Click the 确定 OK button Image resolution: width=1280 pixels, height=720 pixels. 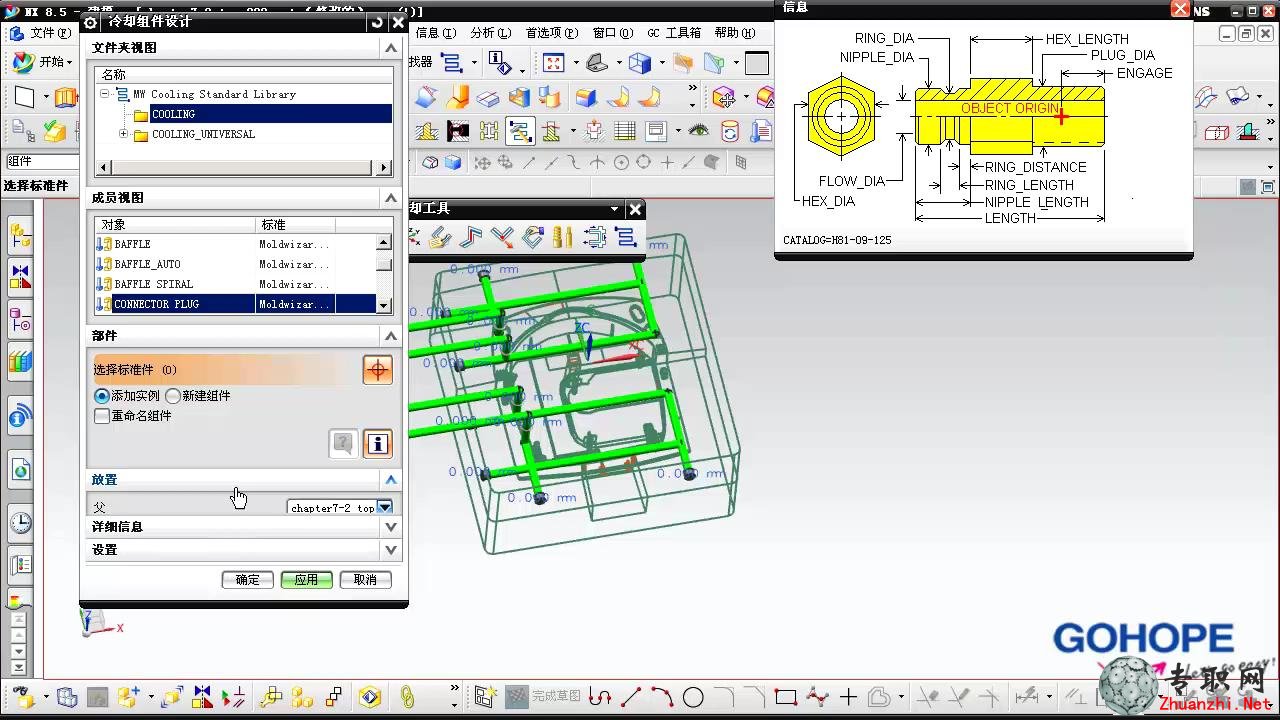247,580
